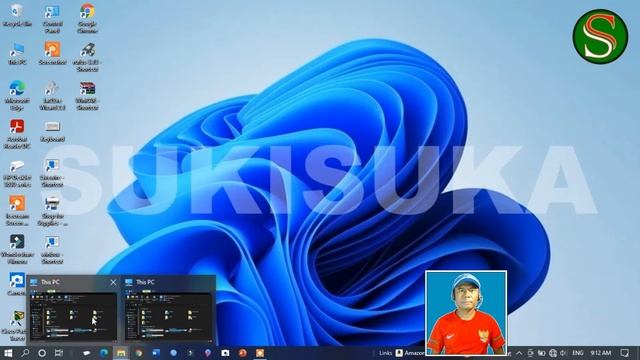This screenshot has width=640, height=360.
Task: Select the Microsoft Edge desktop shortcut
Action: pos(17,96)
